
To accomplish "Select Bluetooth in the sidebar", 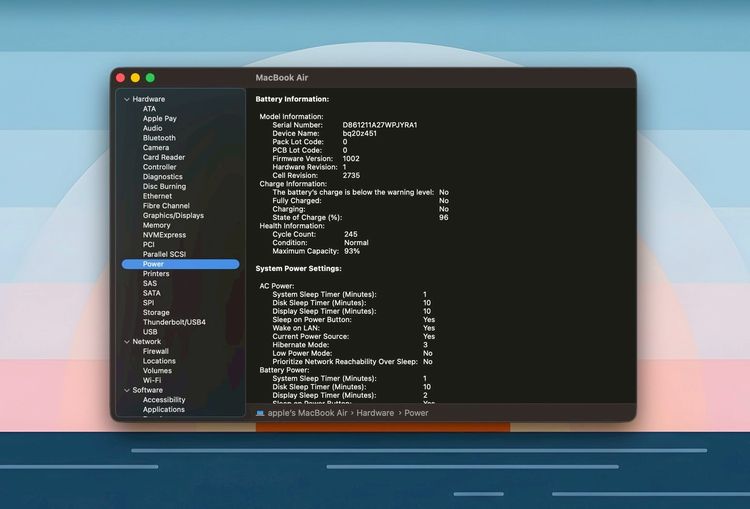I will pyautogui.click(x=159, y=138).
